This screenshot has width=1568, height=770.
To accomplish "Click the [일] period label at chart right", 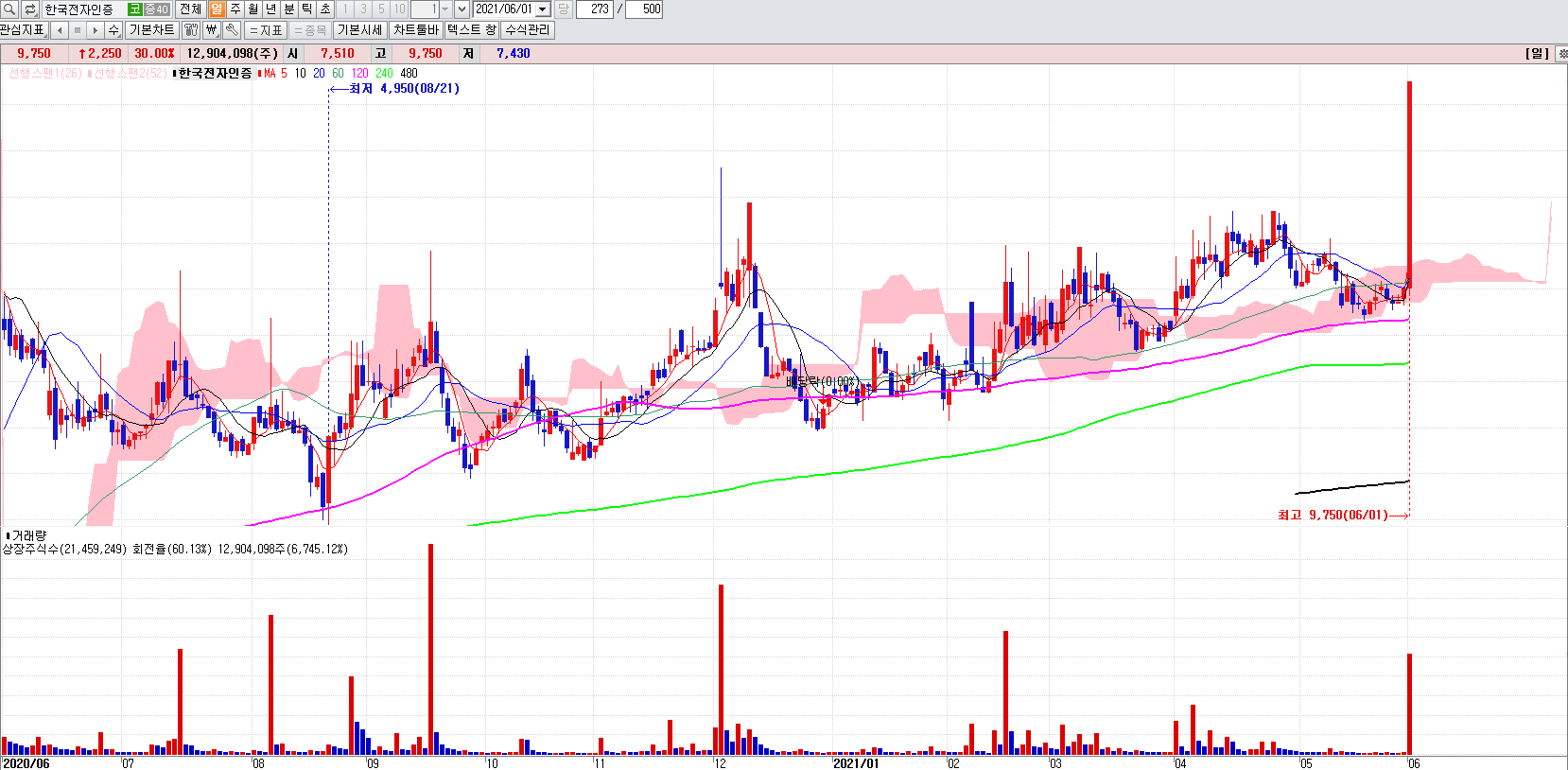I will click(x=1538, y=54).
